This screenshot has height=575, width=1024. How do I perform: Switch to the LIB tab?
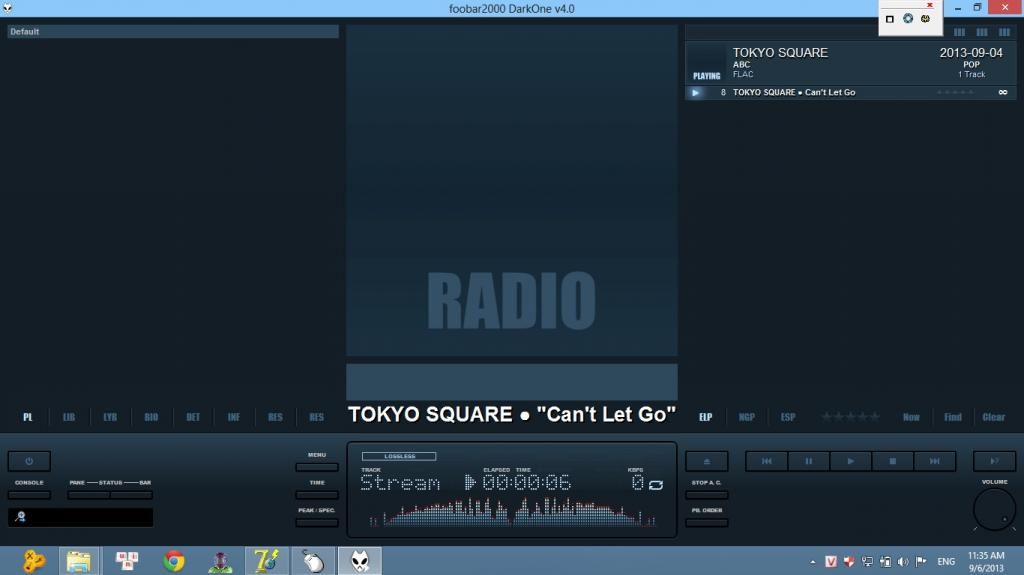tap(69, 417)
